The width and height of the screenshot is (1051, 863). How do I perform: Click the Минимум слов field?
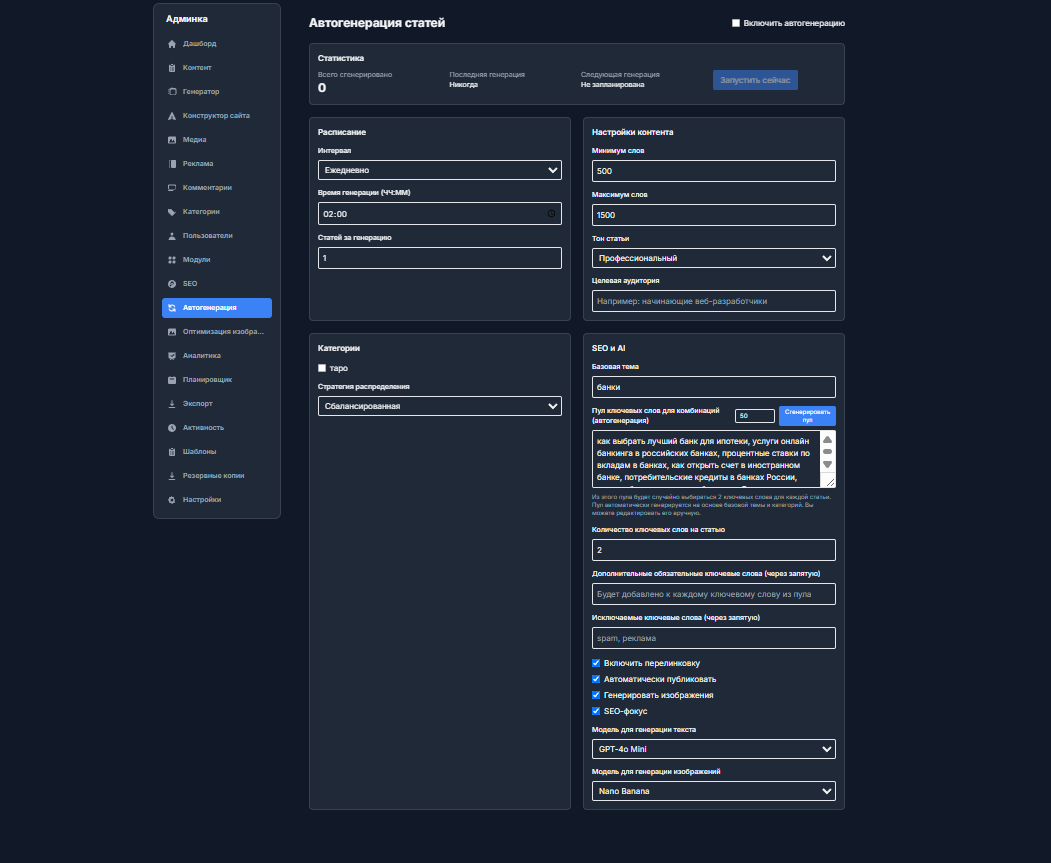pos(714,171)
